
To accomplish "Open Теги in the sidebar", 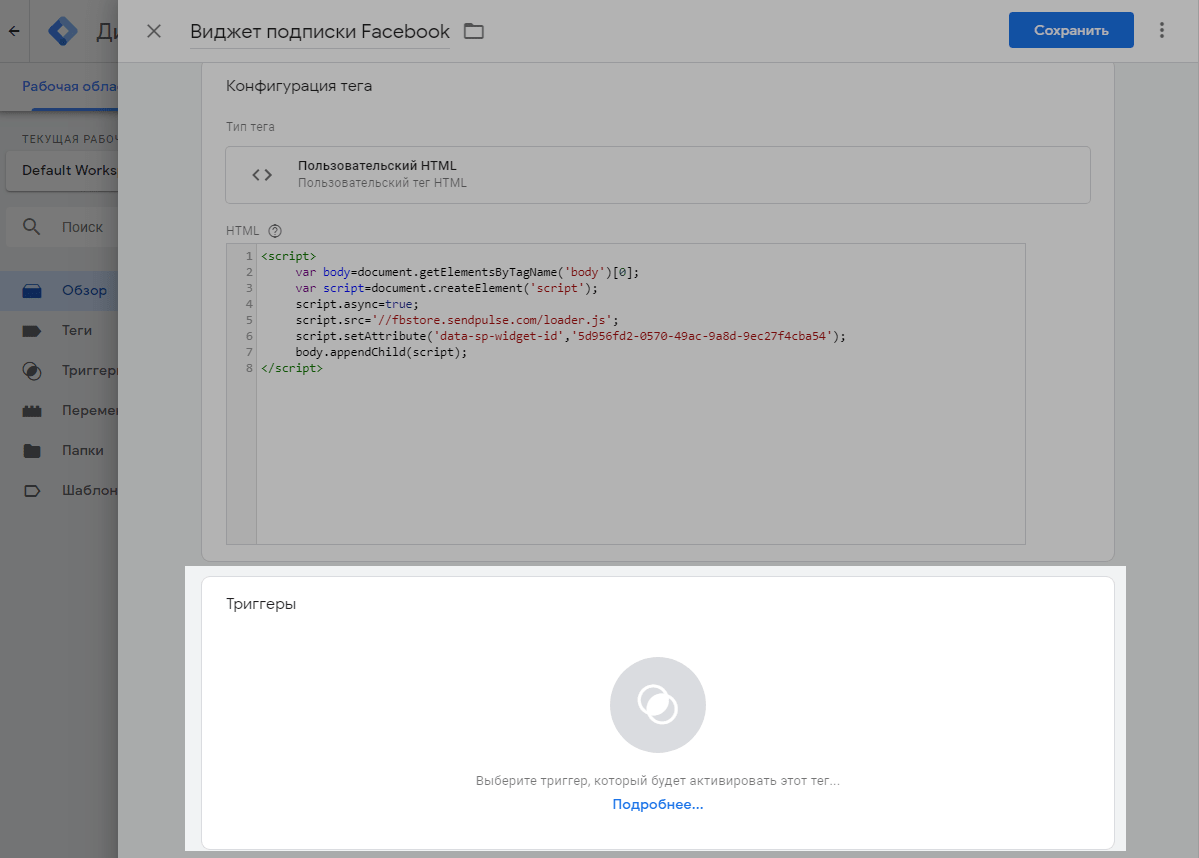I will pyautogui.click(x=76, y=330).
